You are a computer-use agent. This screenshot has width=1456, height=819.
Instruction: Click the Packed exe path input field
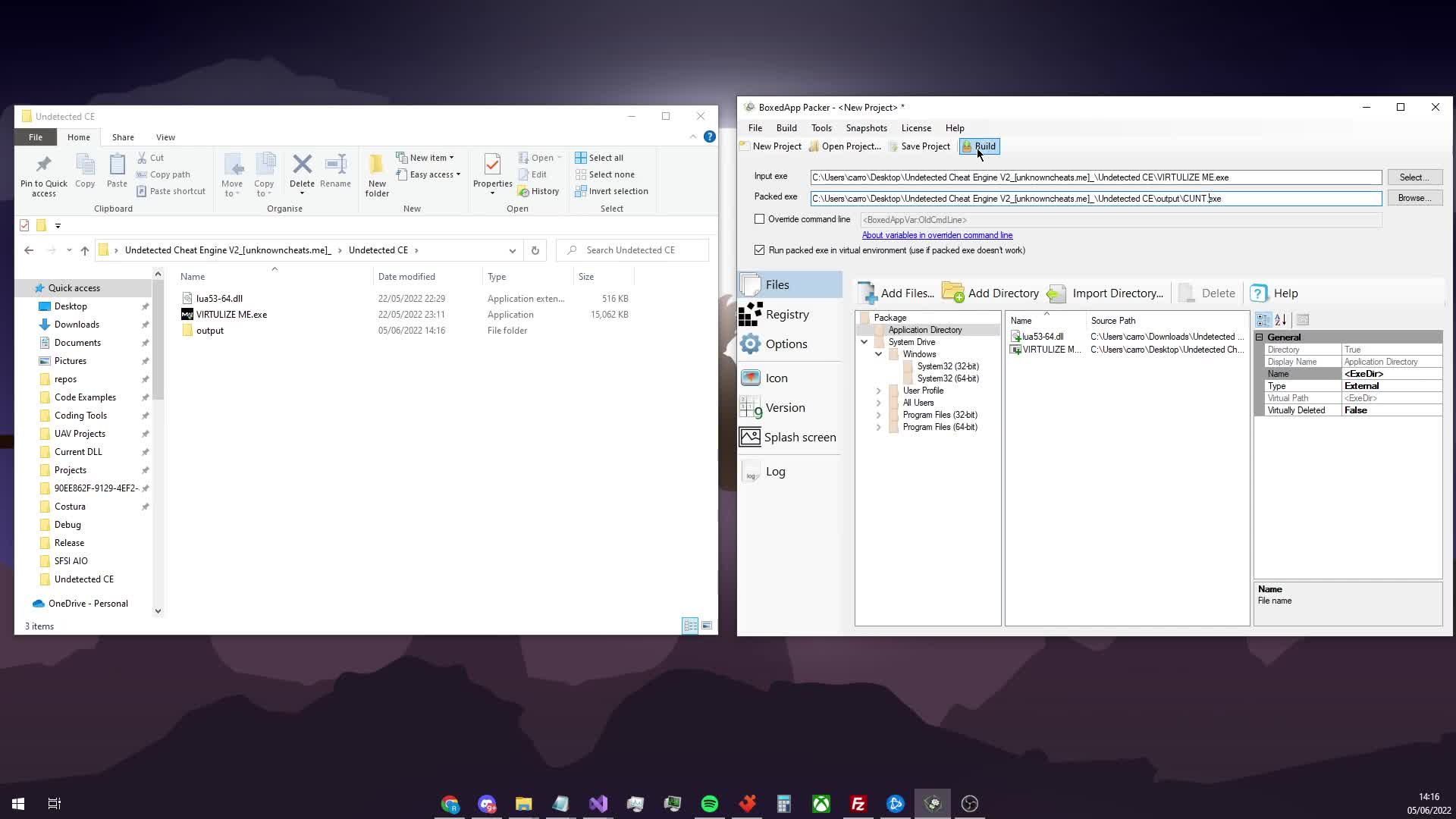coord(1095,199)
